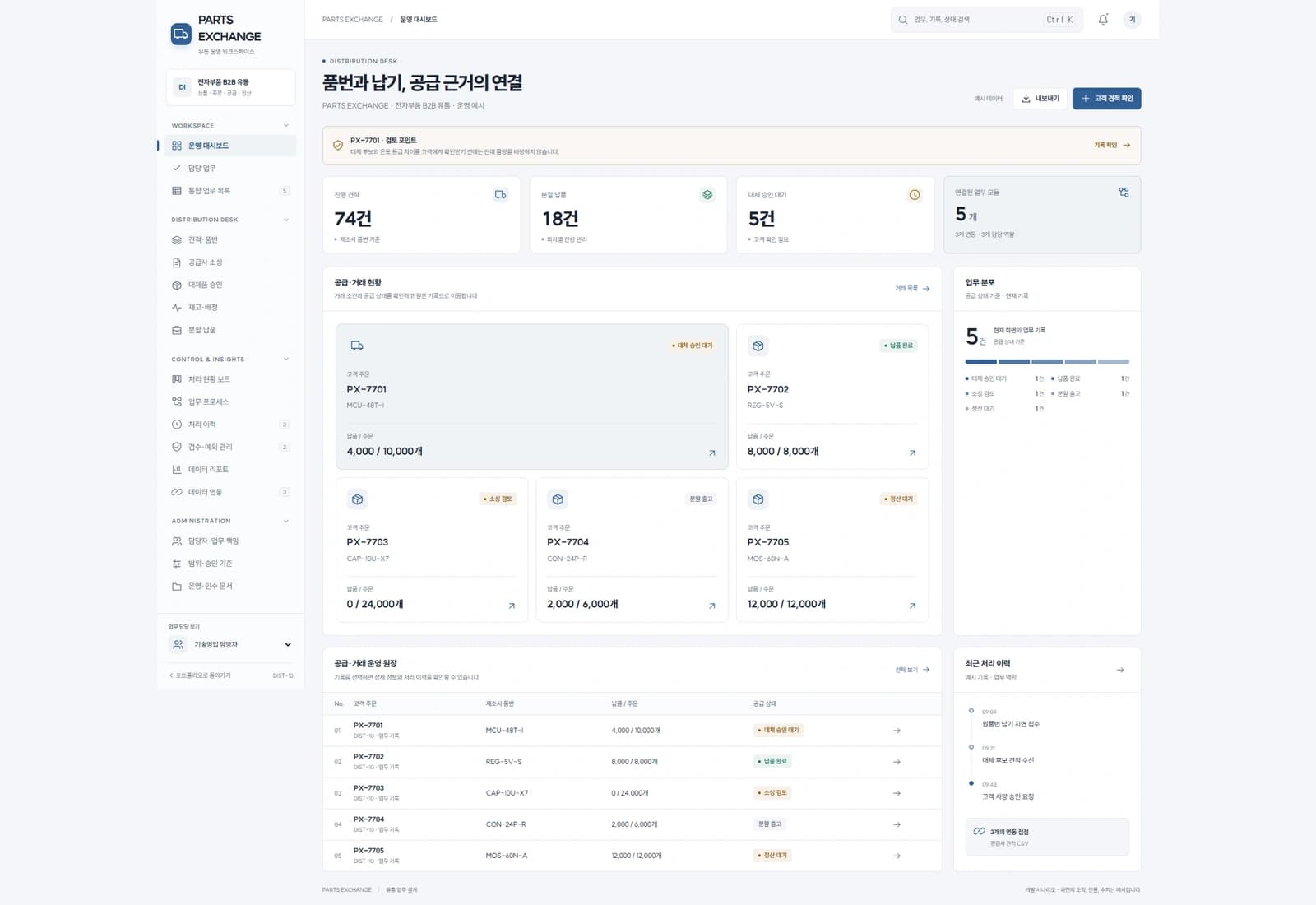Open the user avatar '기' menu

point(1133,20)
